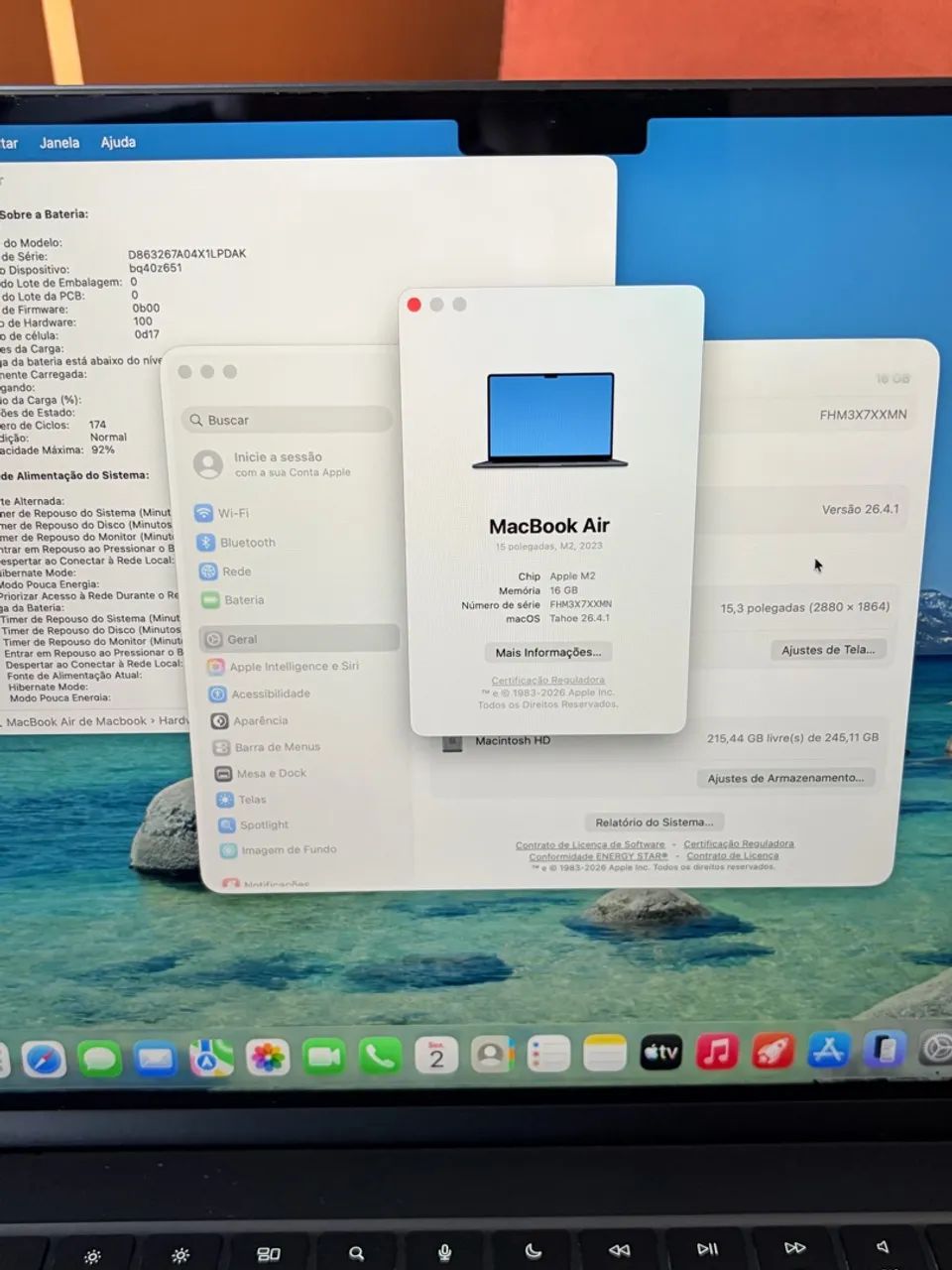Launch FaceTime from the Dock
Screen dimensions: 952x1270
click(x=323, y=1056)
